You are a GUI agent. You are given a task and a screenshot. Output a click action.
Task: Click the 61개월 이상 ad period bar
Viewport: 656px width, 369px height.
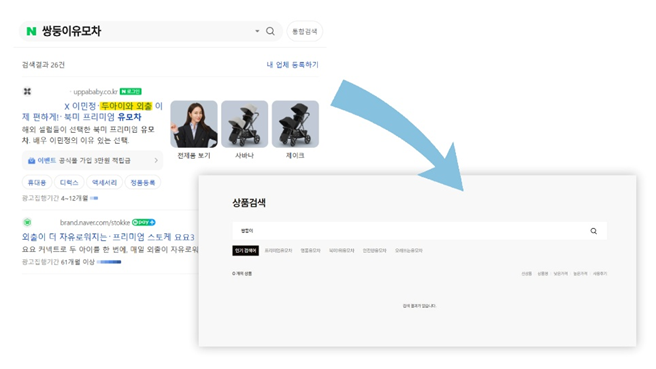pos(109,262)
